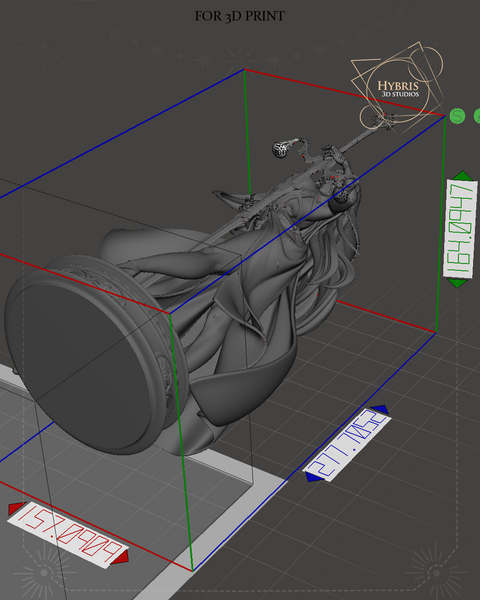Click the Hybris 3D Studios logo

[x=398, y=88]
